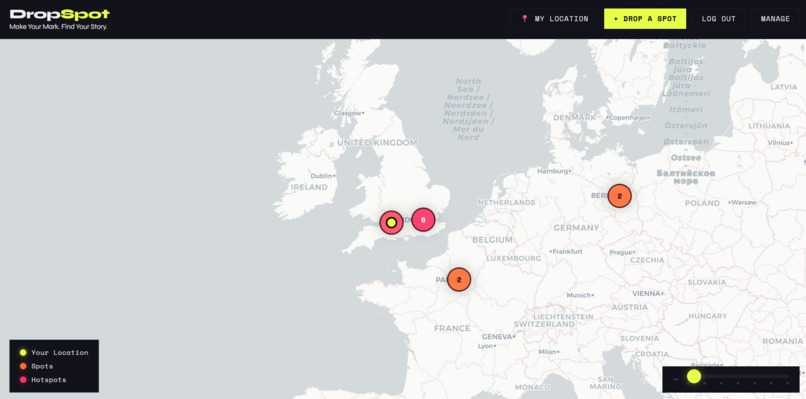Click the BELGIUM country label

pos(492,240)
